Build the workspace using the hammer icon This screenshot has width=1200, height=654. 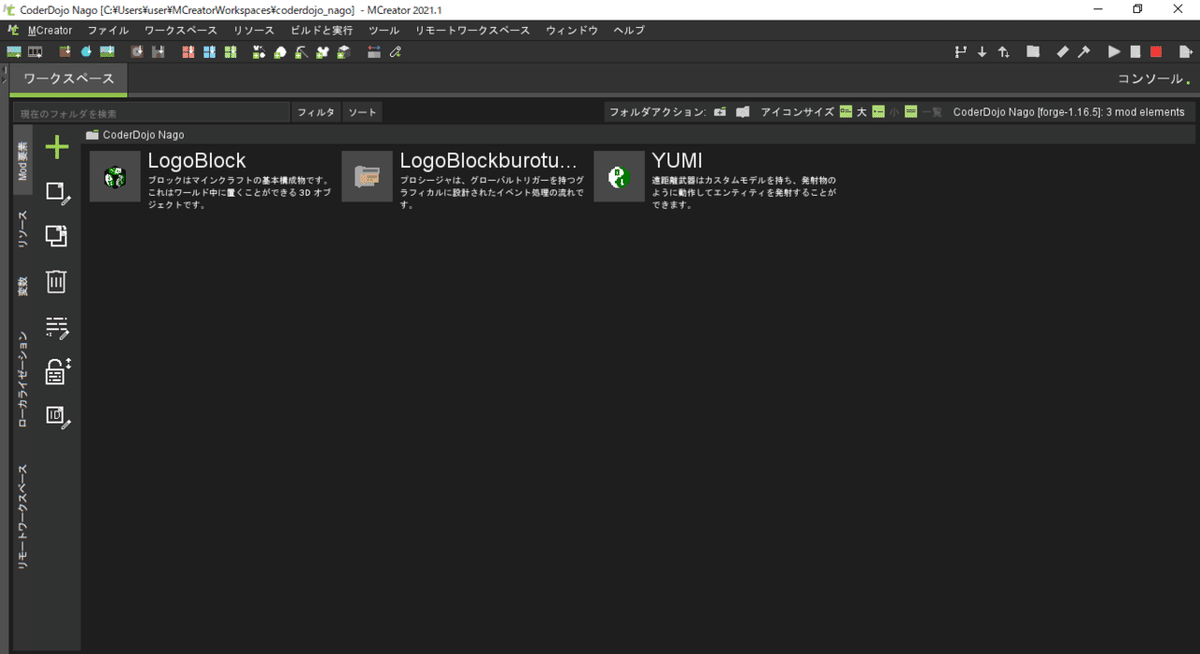tap(1083, 51)
